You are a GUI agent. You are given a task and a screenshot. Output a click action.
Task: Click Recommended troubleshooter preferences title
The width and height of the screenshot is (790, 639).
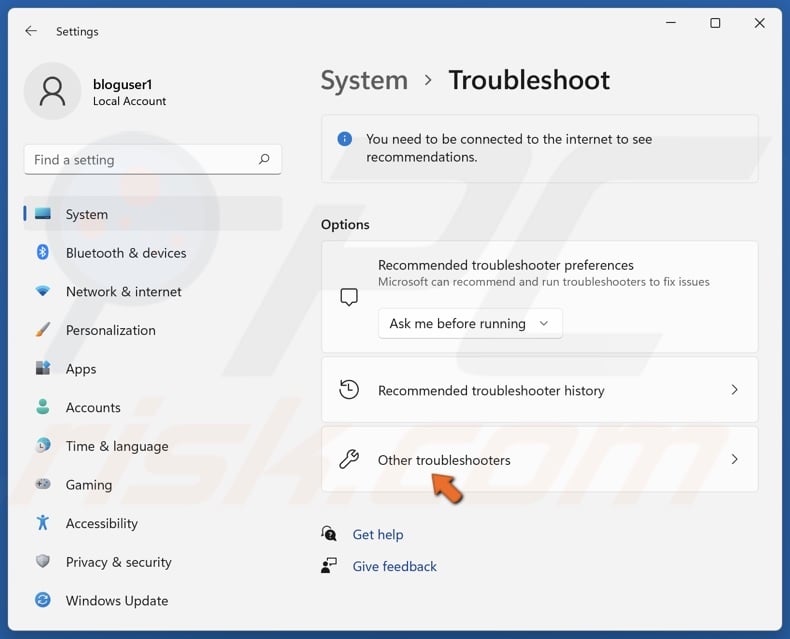tap(505, 265)
